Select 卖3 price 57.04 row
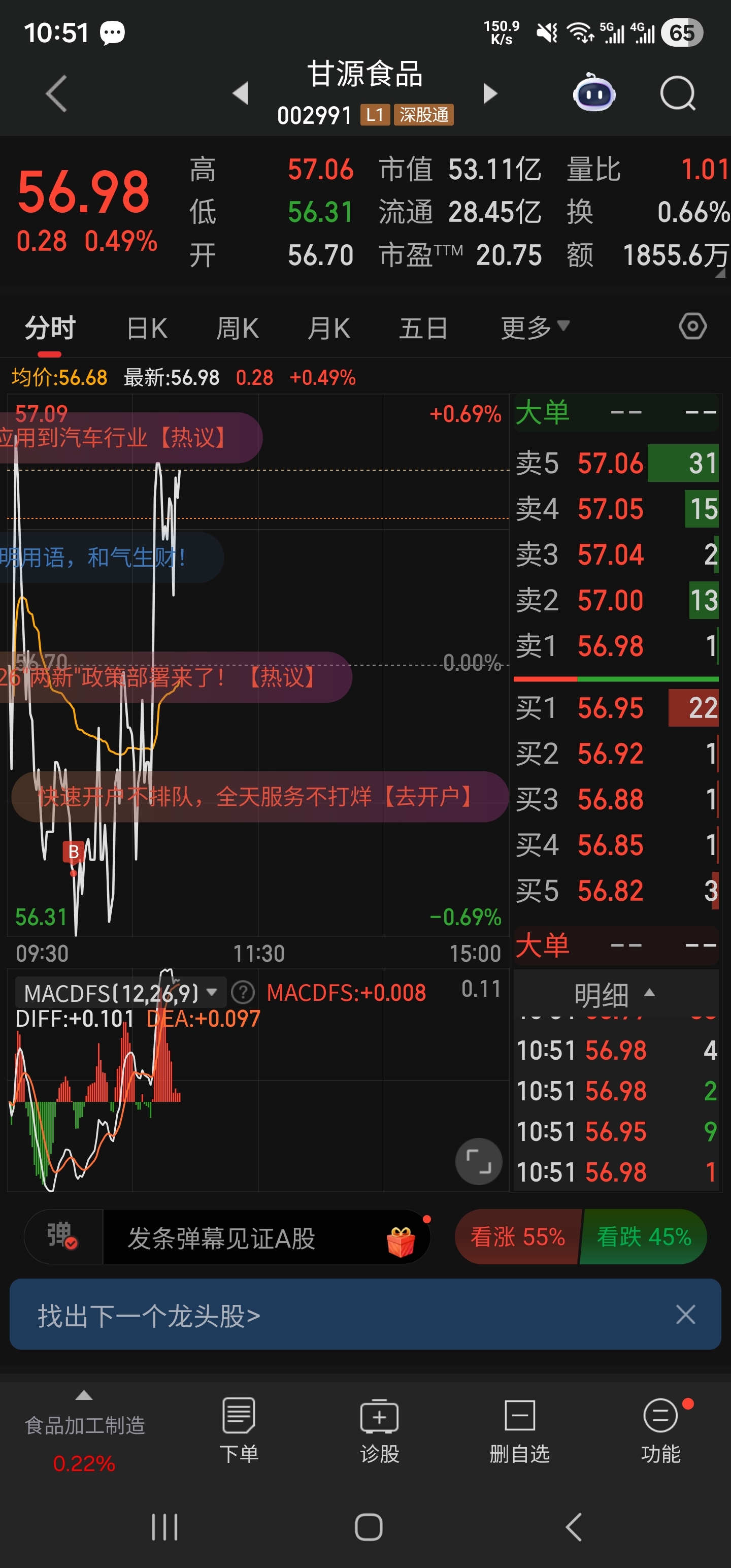This screenshot has height=1568, width=731. tap(616, 554)
